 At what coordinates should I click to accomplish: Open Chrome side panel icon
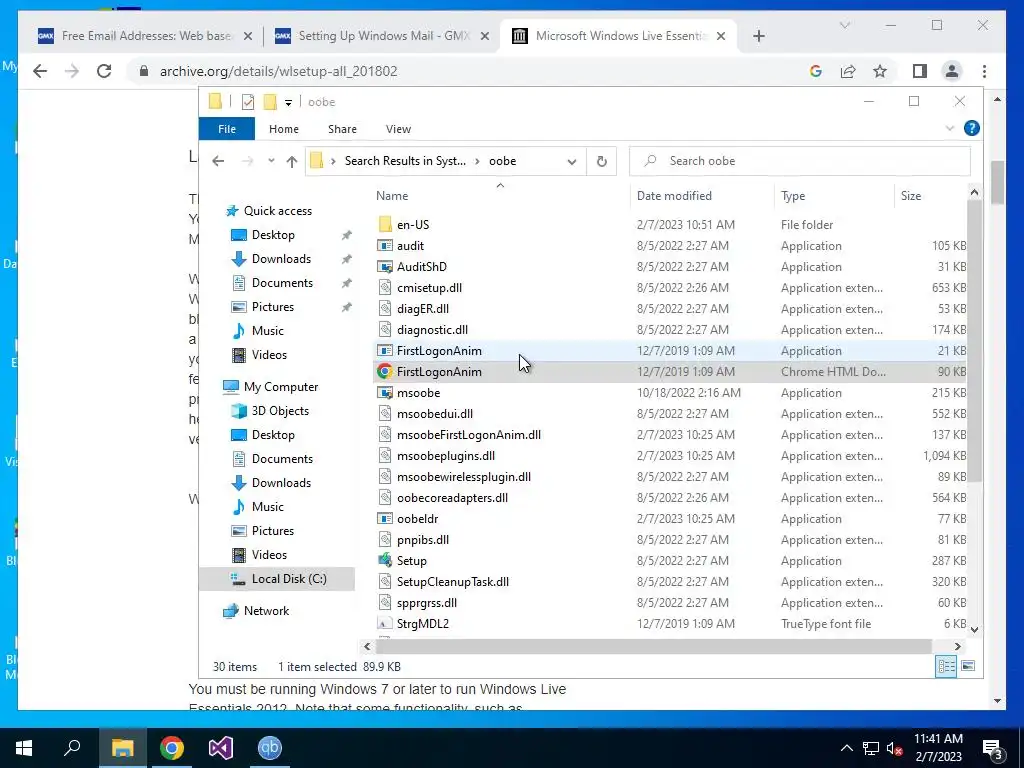coord(920,71)
